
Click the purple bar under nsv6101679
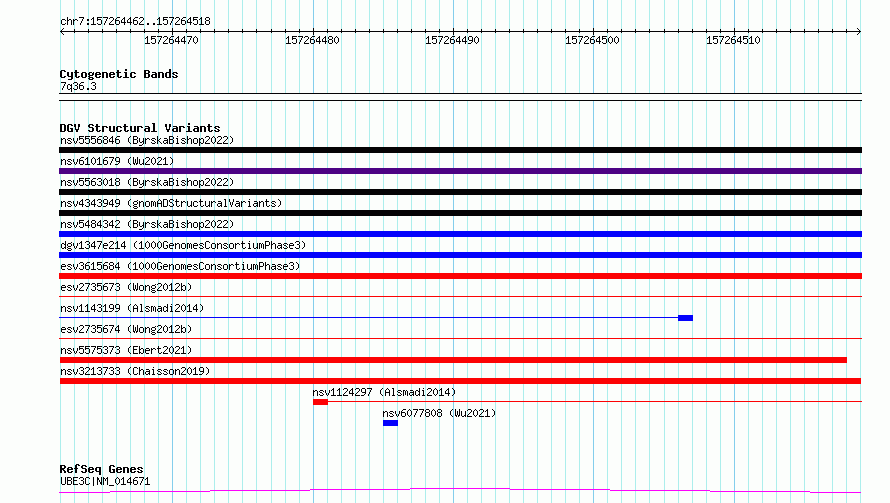pos(460,171)
